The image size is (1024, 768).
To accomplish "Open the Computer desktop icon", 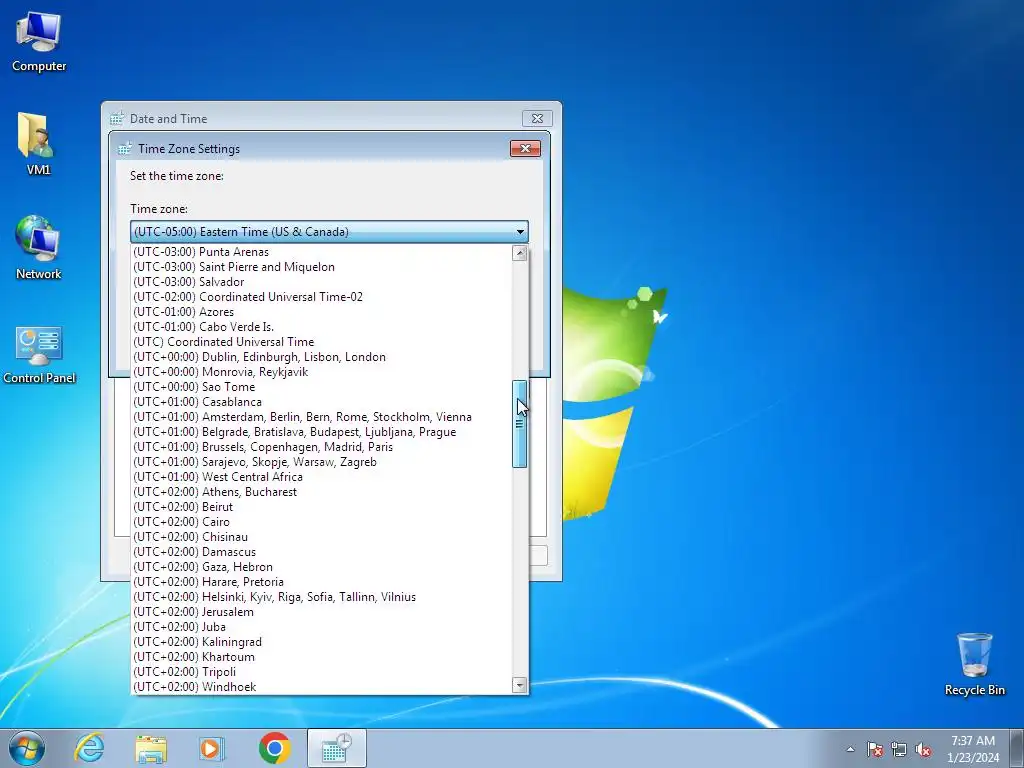I will click(x=39, y=42).
